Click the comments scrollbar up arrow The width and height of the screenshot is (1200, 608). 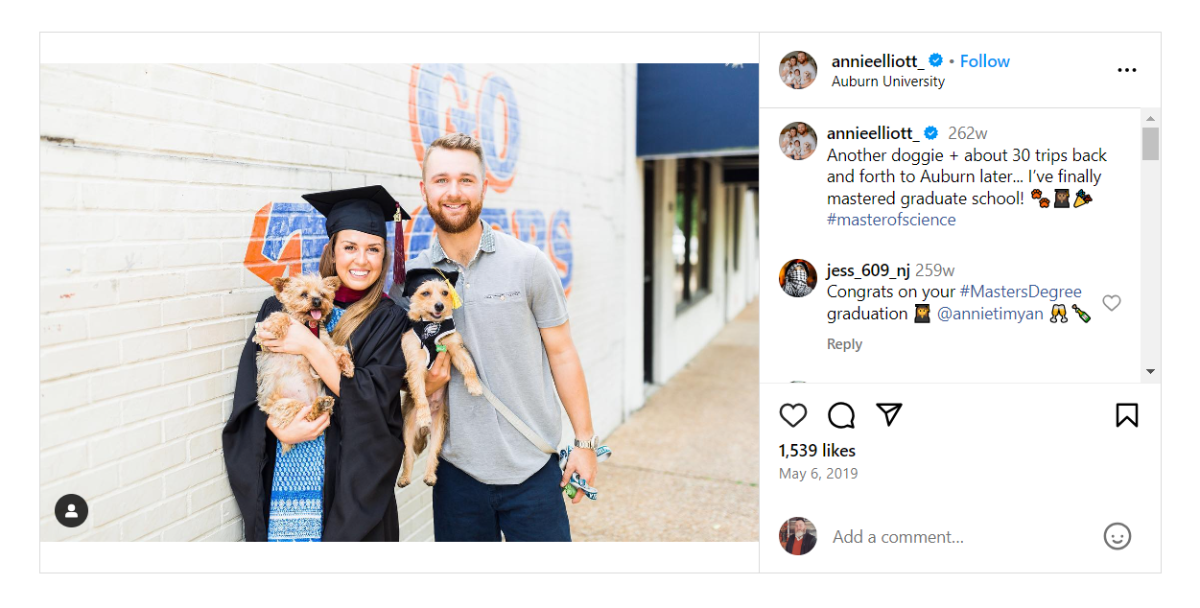(x=1150, y=118)
